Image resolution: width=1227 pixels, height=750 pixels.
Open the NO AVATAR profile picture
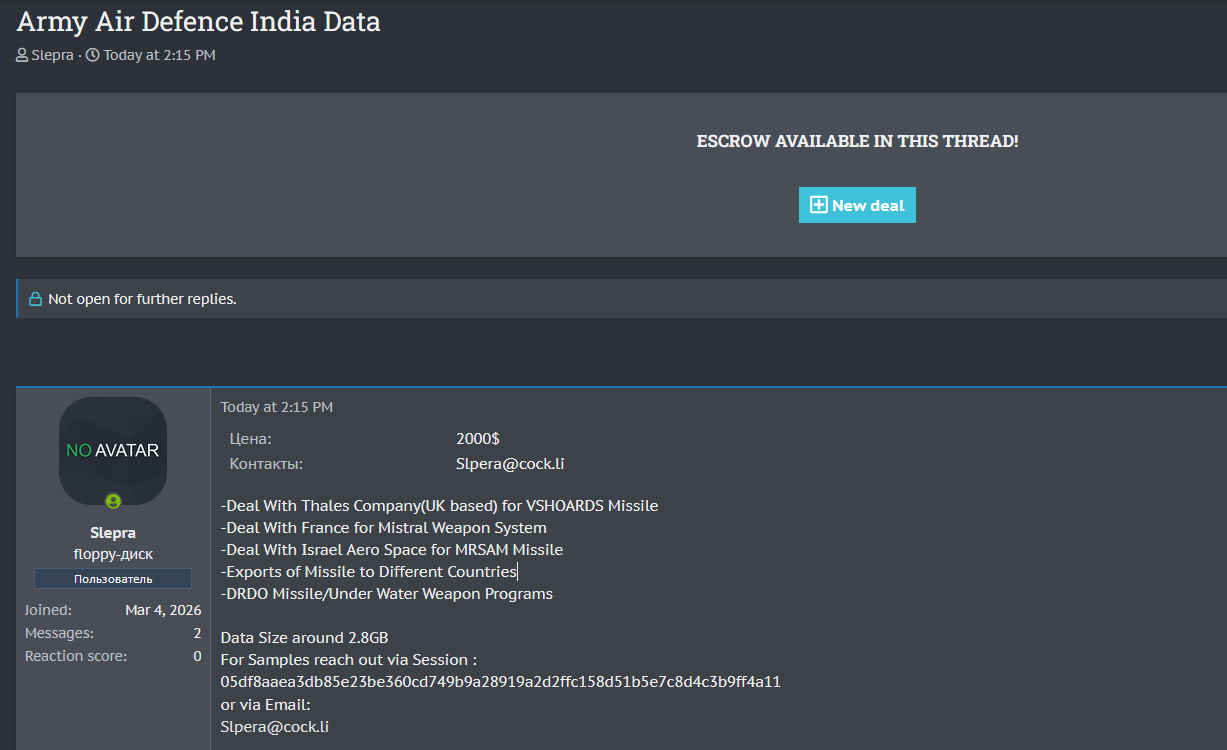coord(113,450)
